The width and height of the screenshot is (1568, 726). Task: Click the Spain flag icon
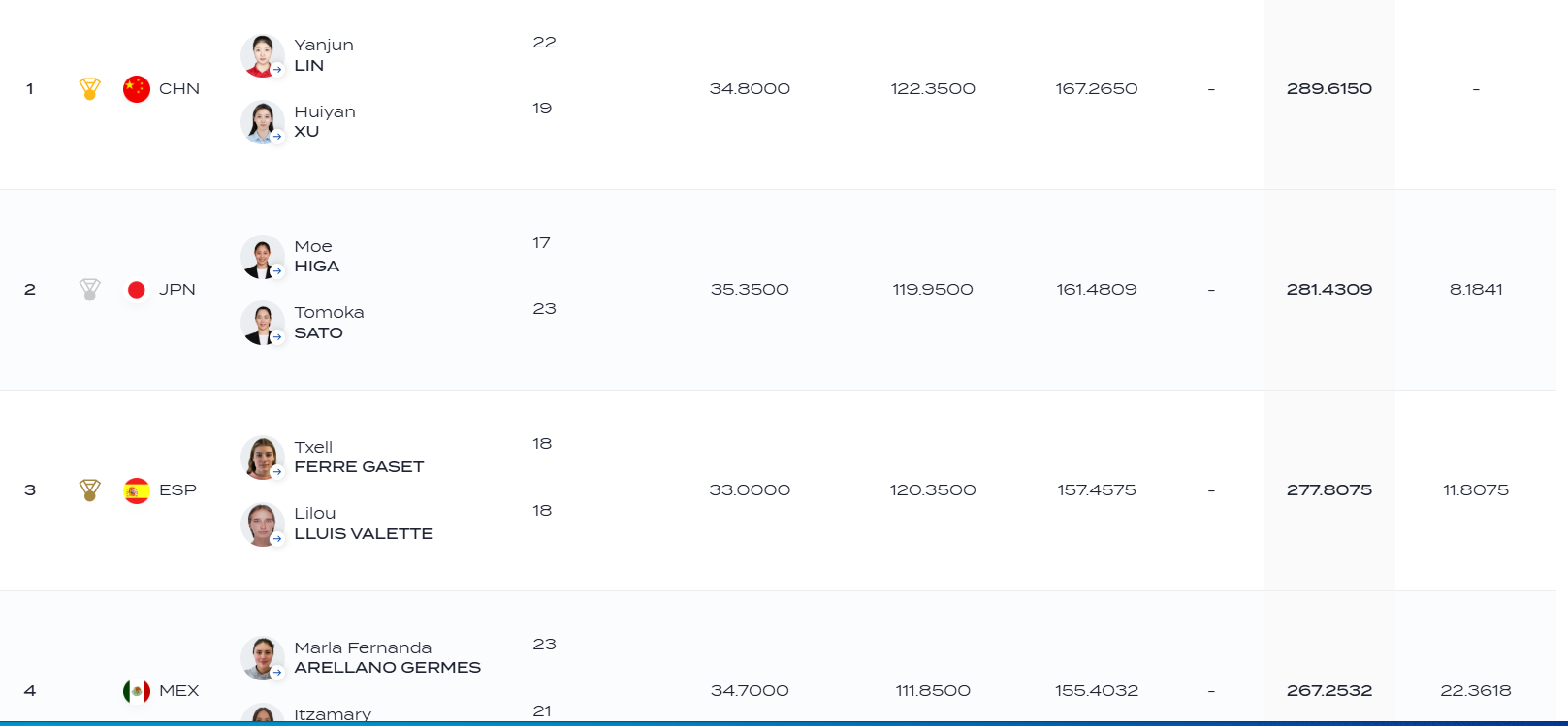pyautogui.click(x=137, y=489)
